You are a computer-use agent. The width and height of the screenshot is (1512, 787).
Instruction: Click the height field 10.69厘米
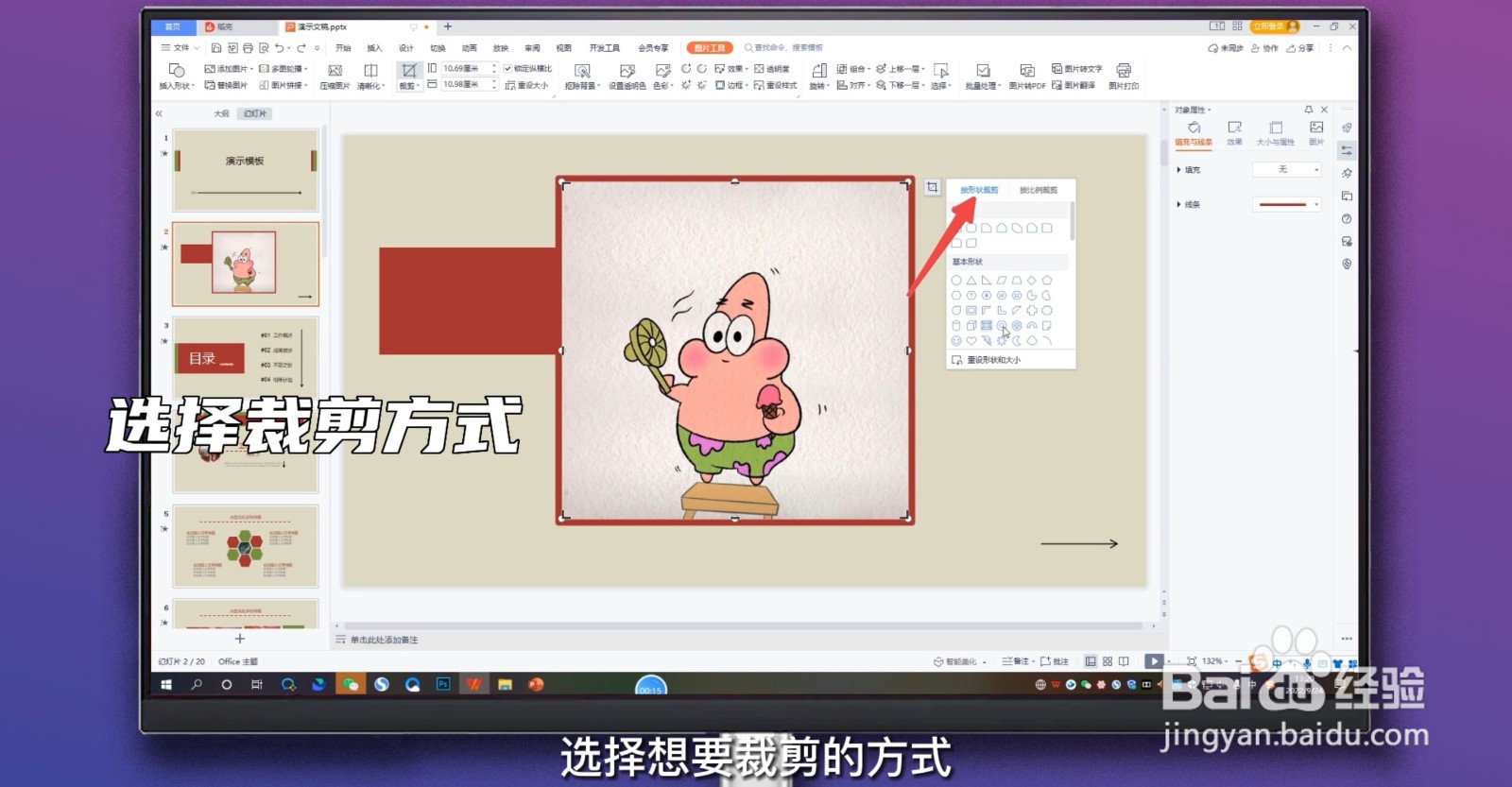(469, 69)
